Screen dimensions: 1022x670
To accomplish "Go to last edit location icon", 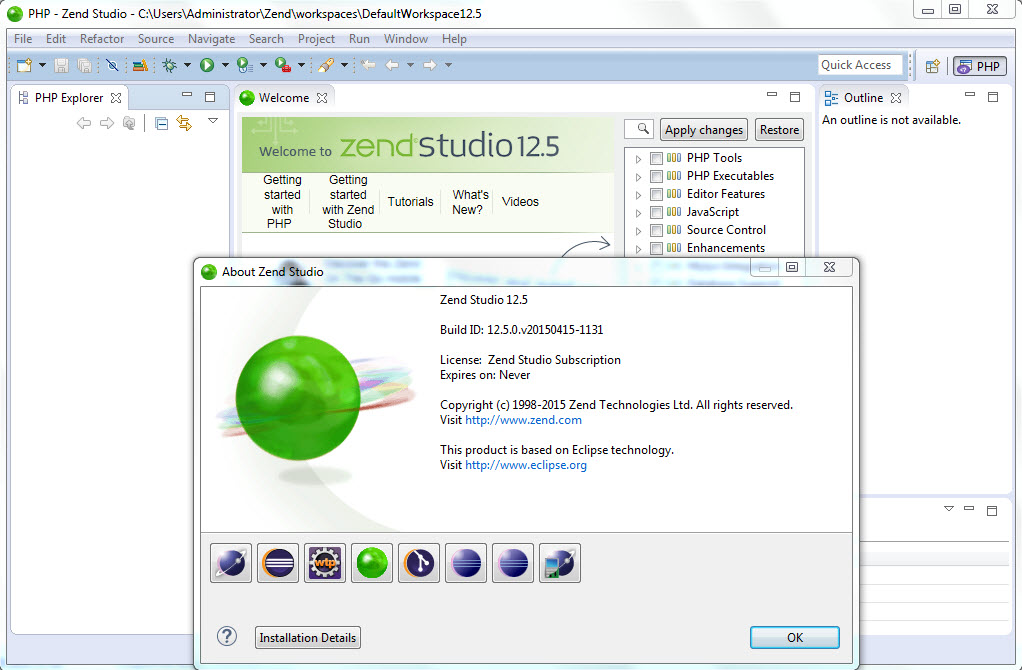I will pos(368,65).
